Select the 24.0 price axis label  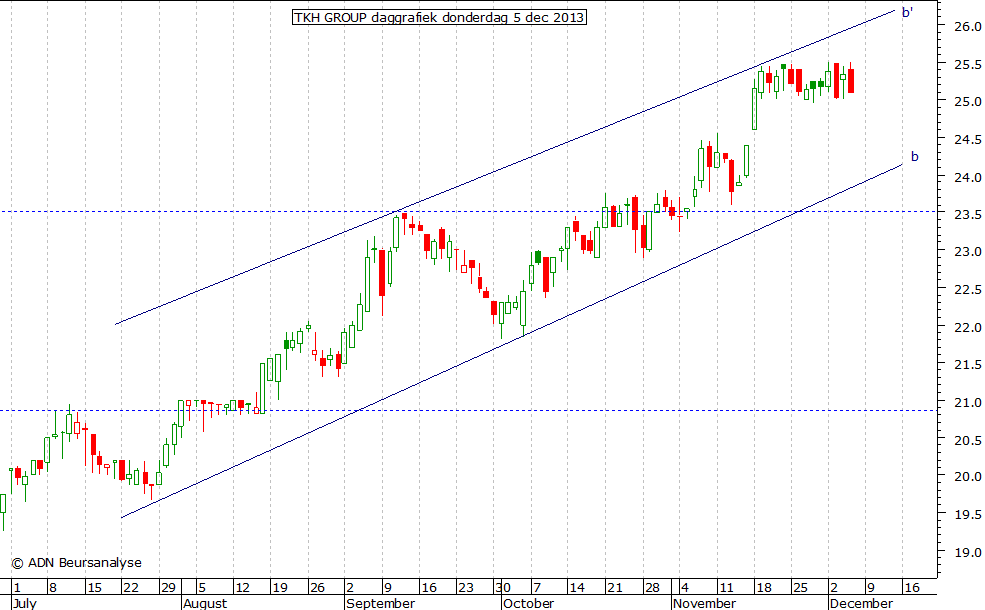[x=967, y=177]
